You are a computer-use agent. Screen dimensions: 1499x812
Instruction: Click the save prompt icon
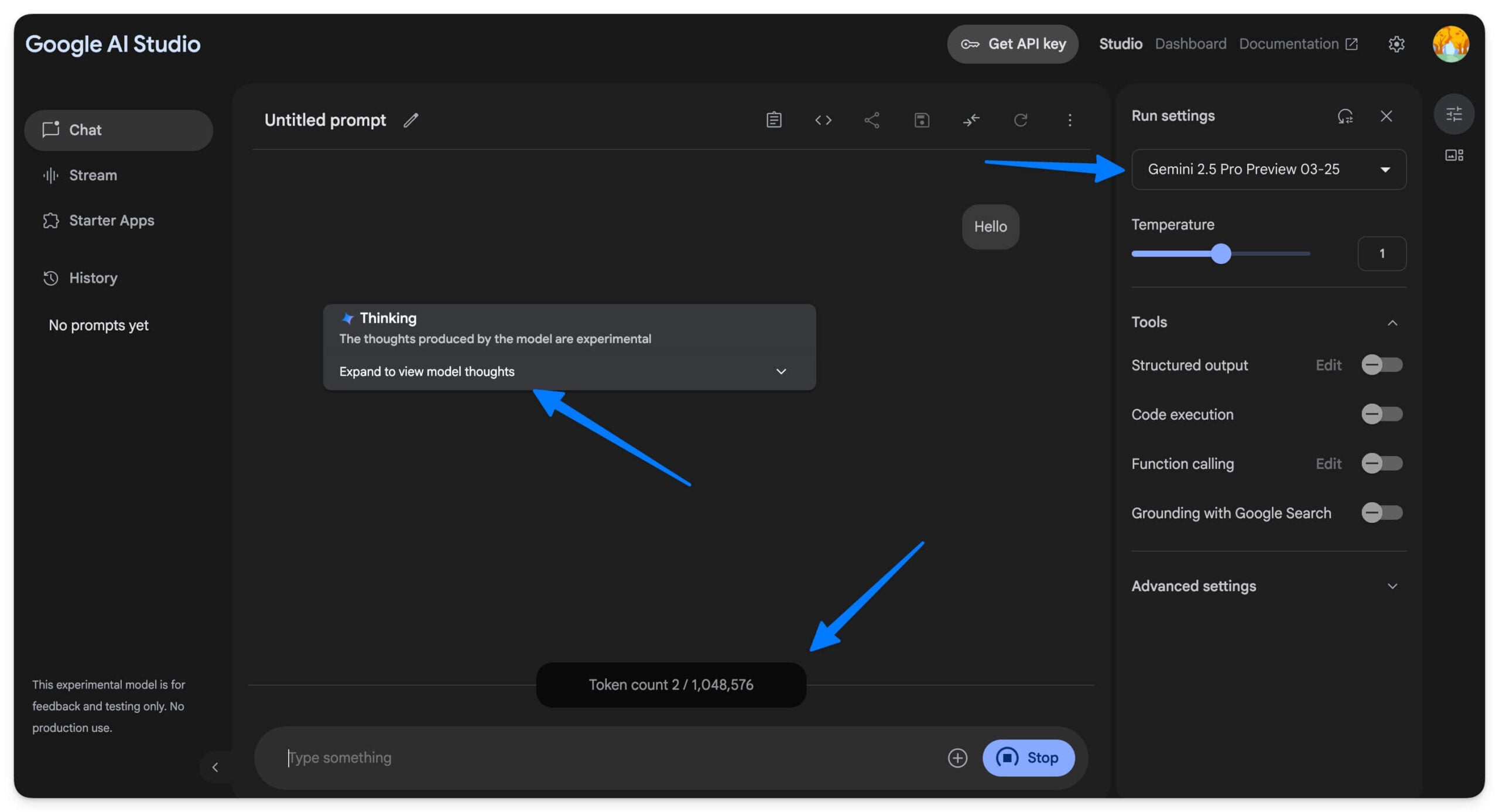click(x=921, y=120)
